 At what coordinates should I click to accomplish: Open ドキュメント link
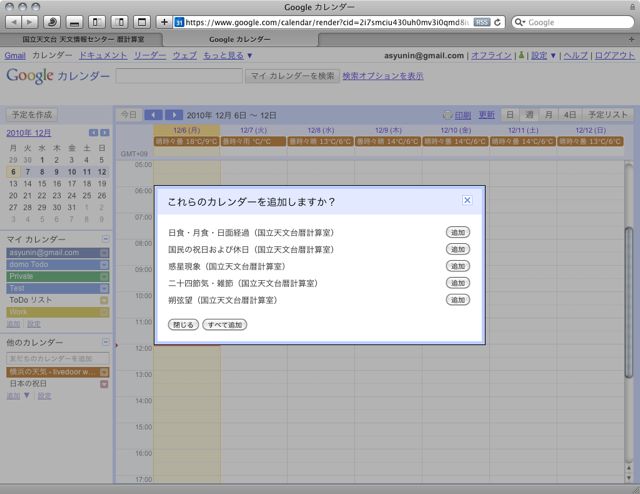103,56
